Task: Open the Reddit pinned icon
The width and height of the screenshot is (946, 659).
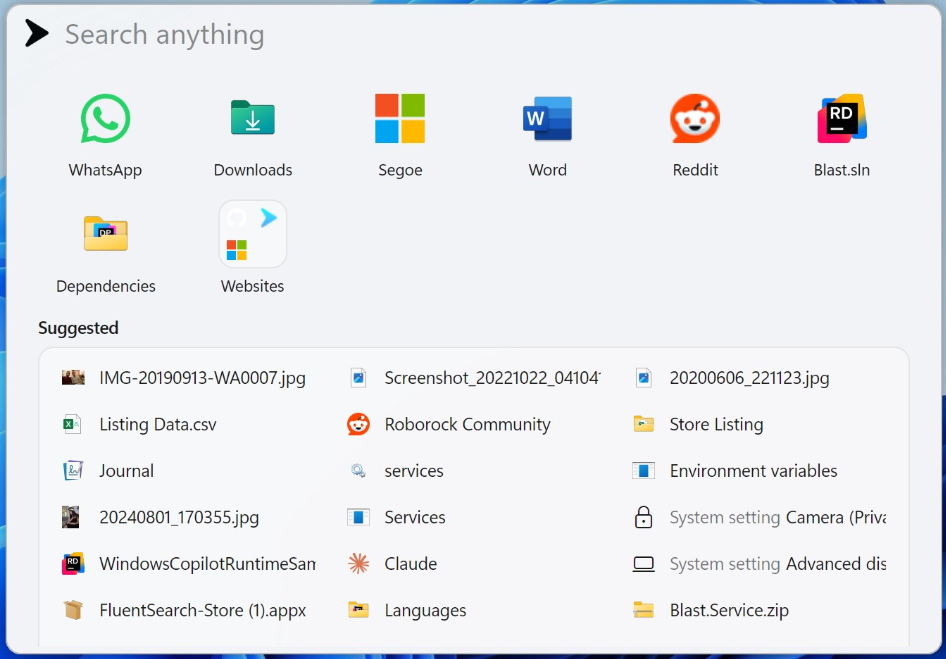Action: pos(695,118)
